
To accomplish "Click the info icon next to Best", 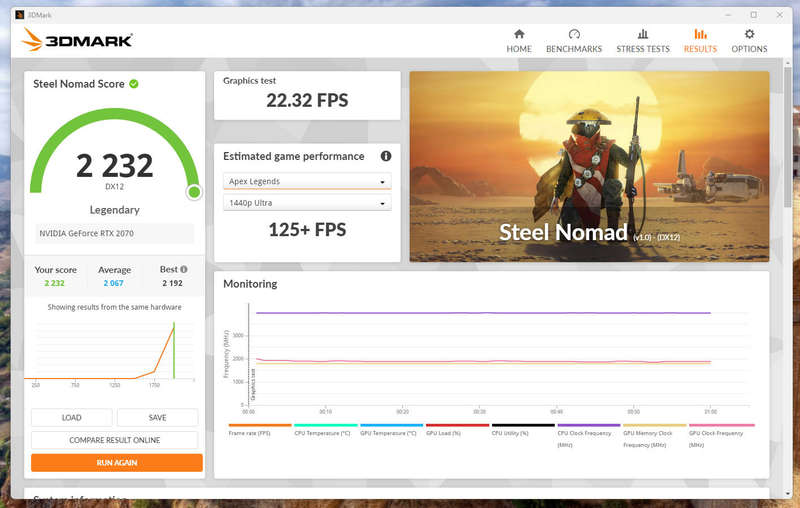I will [x=184, y=269].
